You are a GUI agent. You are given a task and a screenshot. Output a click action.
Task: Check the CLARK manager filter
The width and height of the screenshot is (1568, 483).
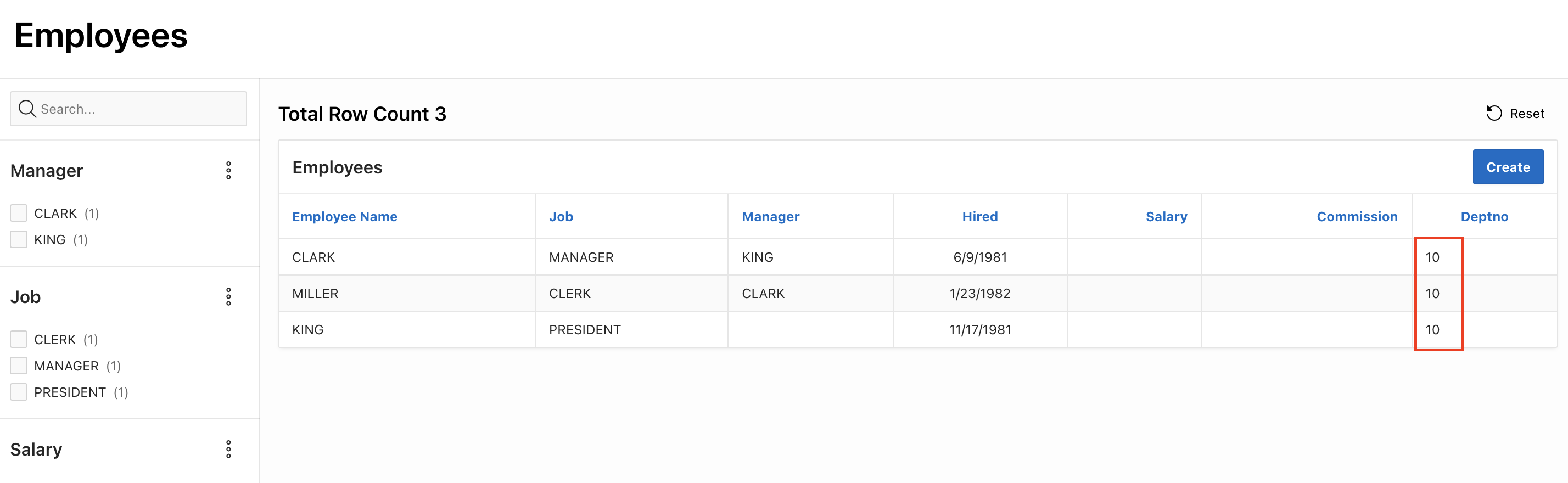(19, 213)
